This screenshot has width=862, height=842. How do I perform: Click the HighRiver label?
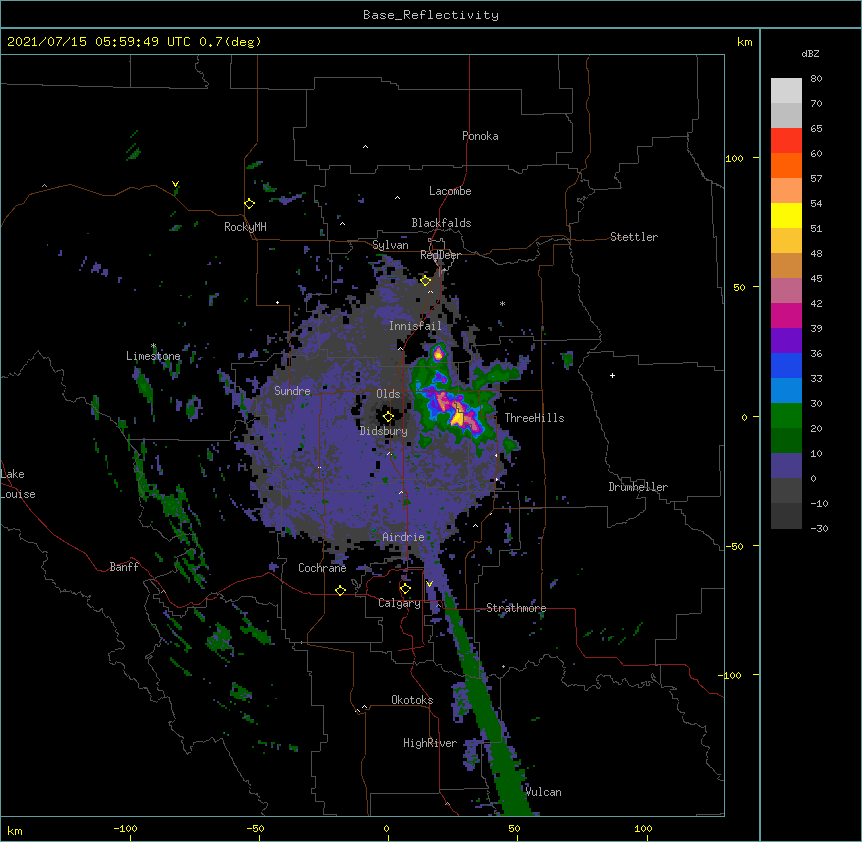click(x=430, y=743)
